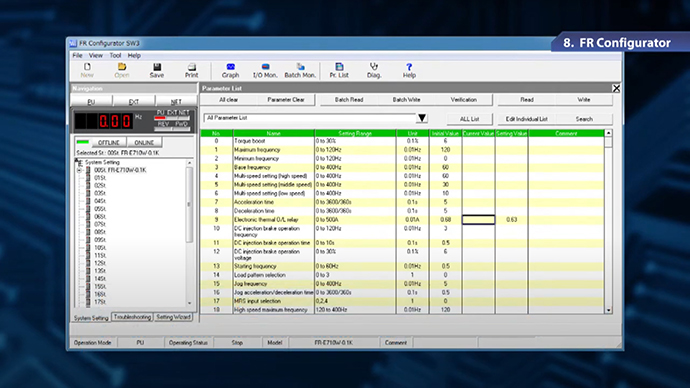Select the MRS input selection parameter name
The height and width of the screenshot is (388, 690).
257,301
